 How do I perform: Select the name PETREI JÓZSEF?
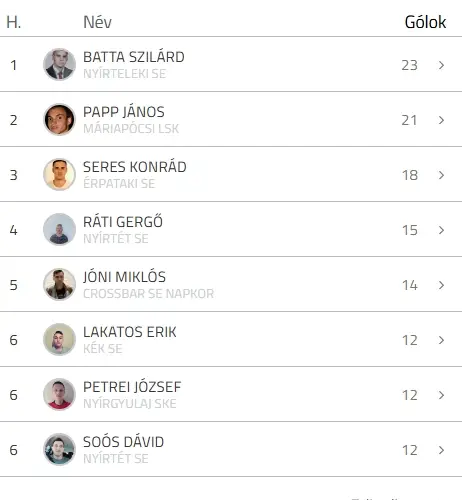[x=132, y=387]
